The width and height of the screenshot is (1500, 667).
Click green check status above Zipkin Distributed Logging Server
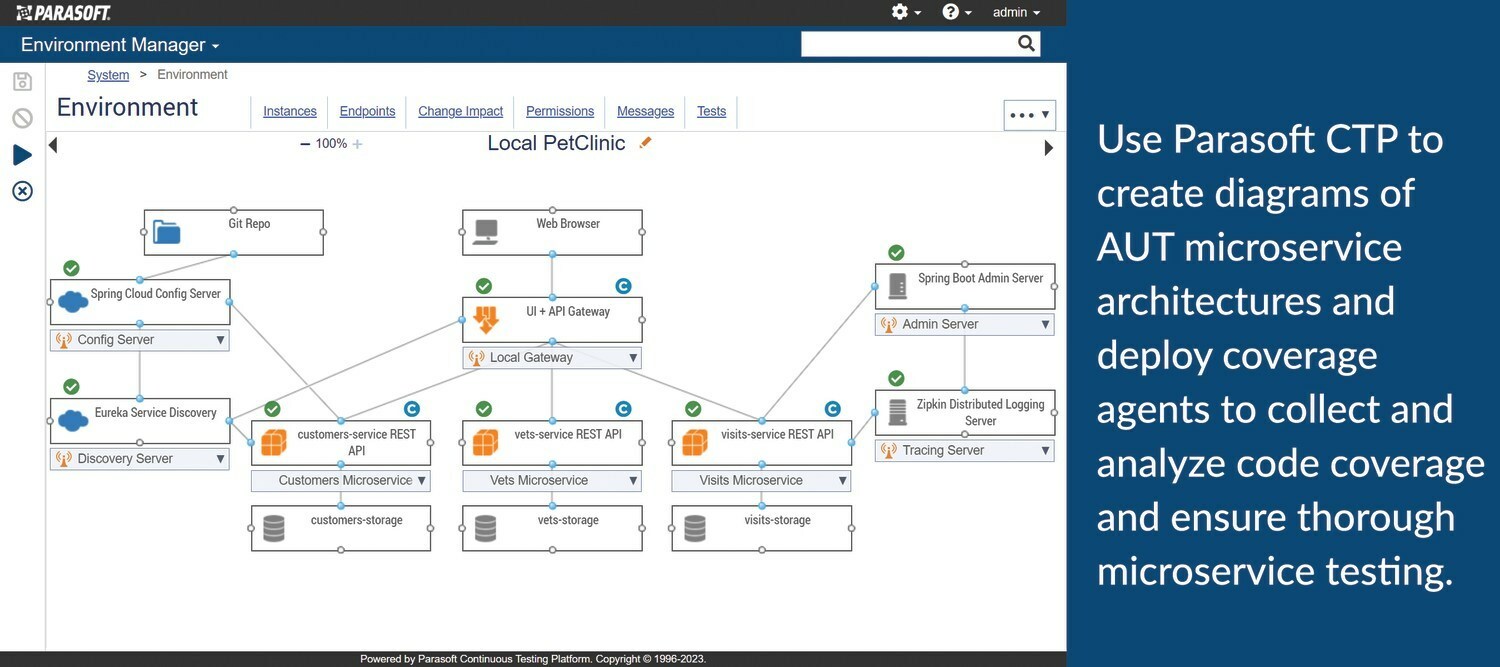(896, 378)
